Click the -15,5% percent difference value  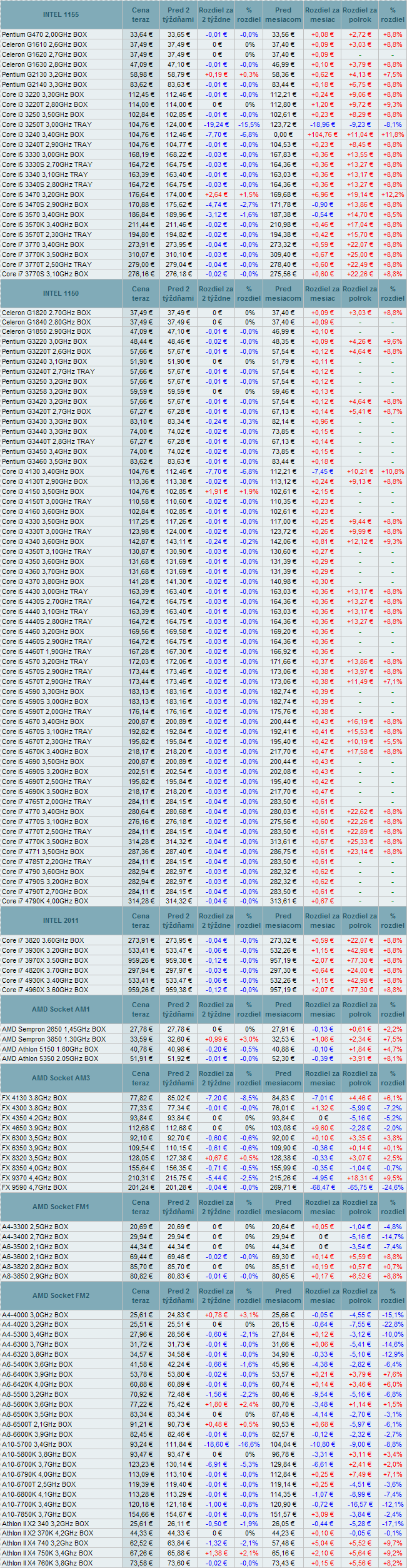tap(249, 124)
